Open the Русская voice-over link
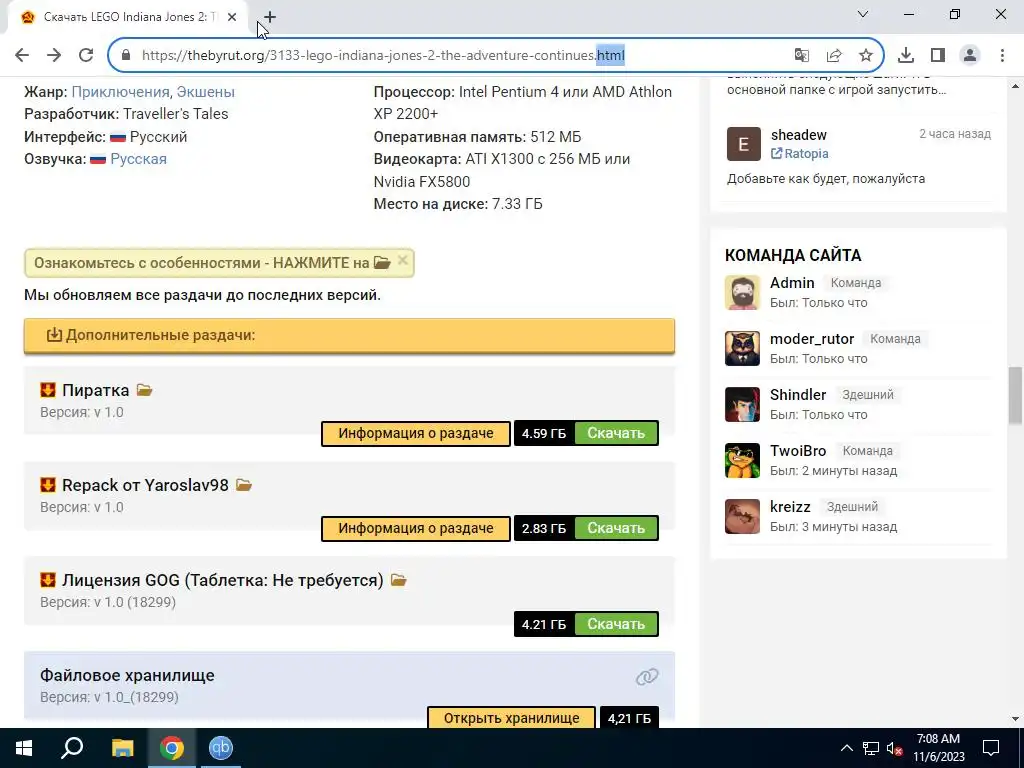 (138, 159)
